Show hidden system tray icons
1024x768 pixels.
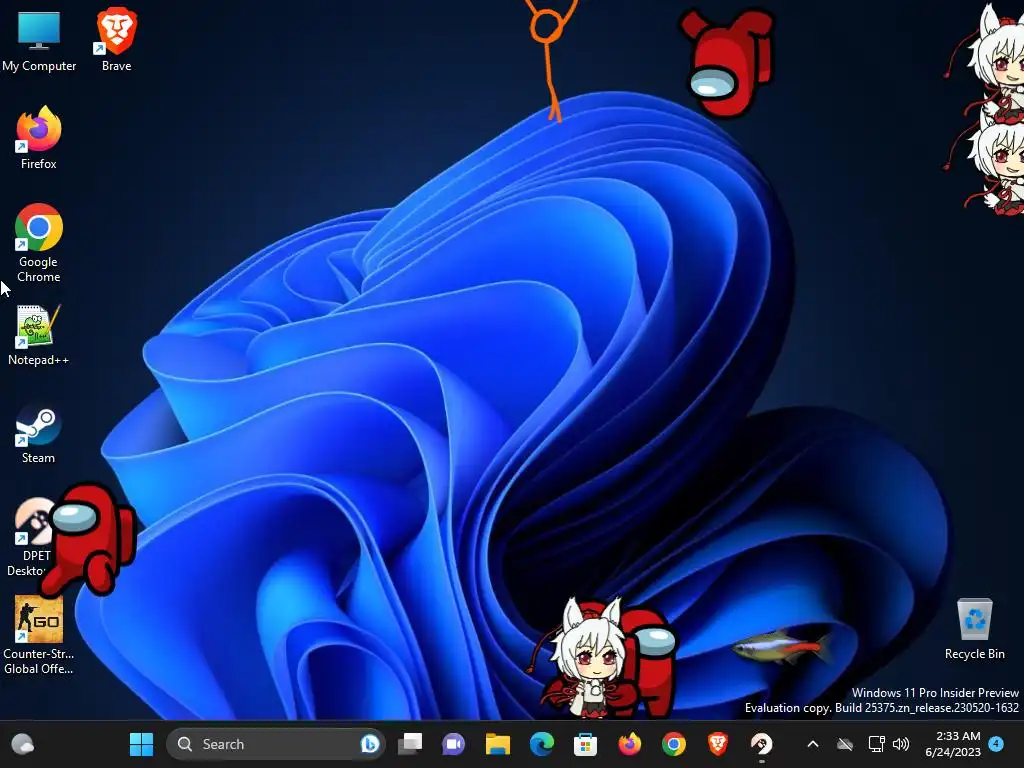(x=813, y=744)
